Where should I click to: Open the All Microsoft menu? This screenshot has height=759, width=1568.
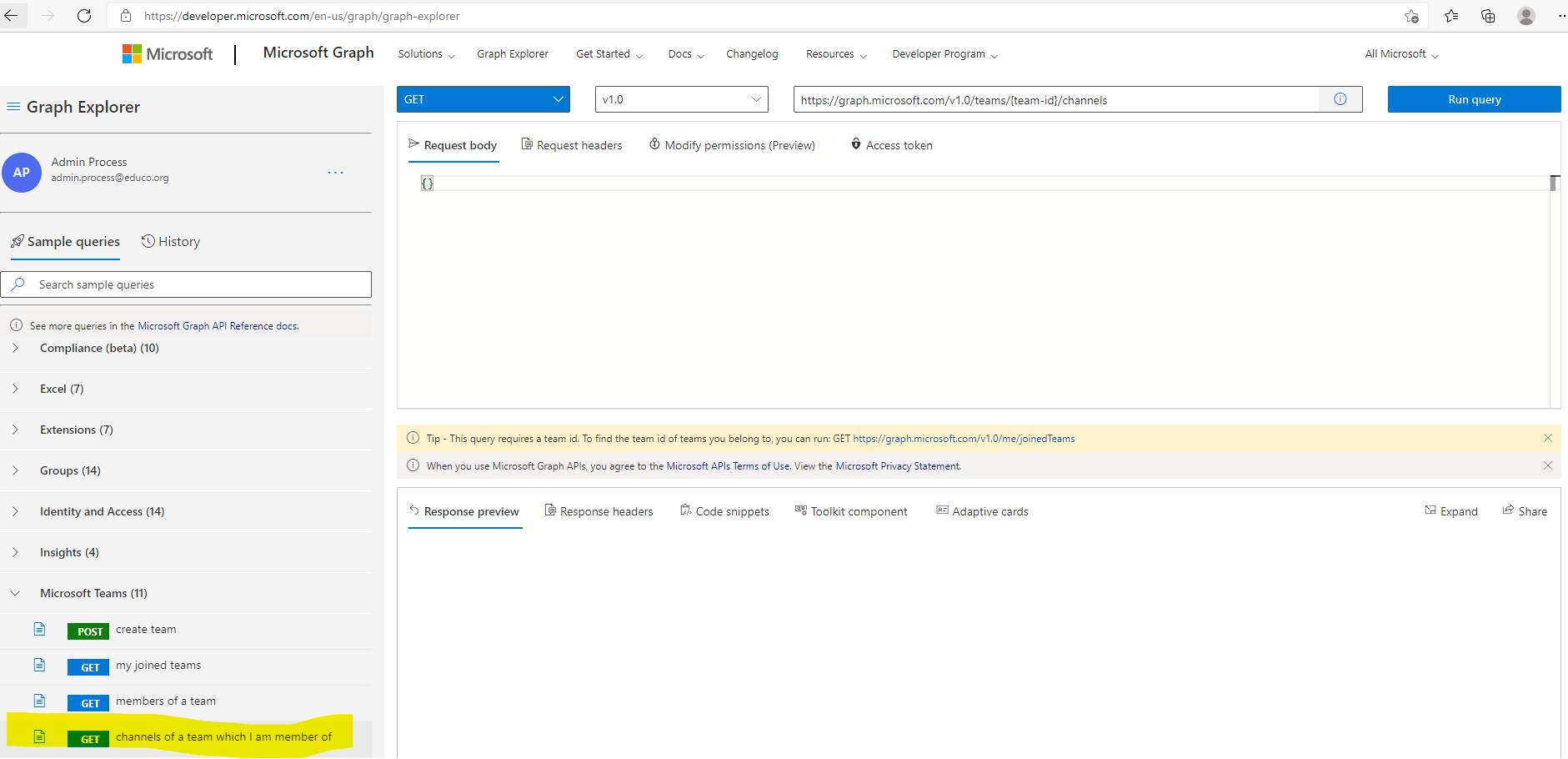pos(1401,54)
